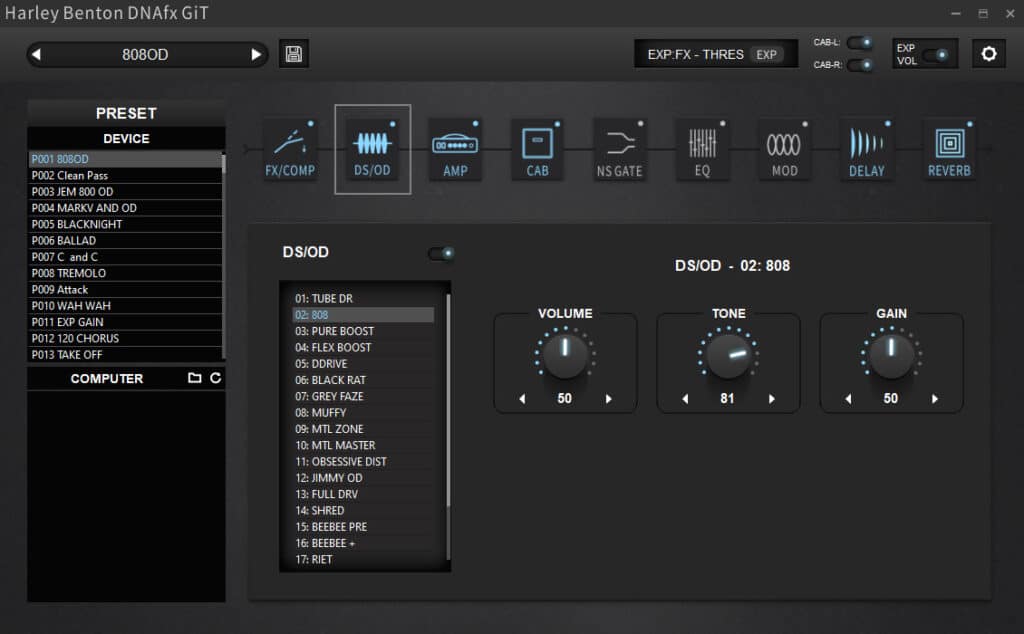Select the DS/OD effect module
The image size is (1024, 634).
pyautogui.click(x=373, y=150)
